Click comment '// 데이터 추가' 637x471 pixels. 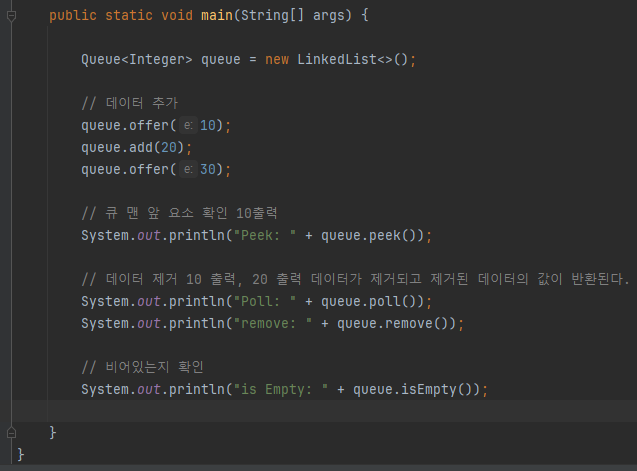point(130,103)
